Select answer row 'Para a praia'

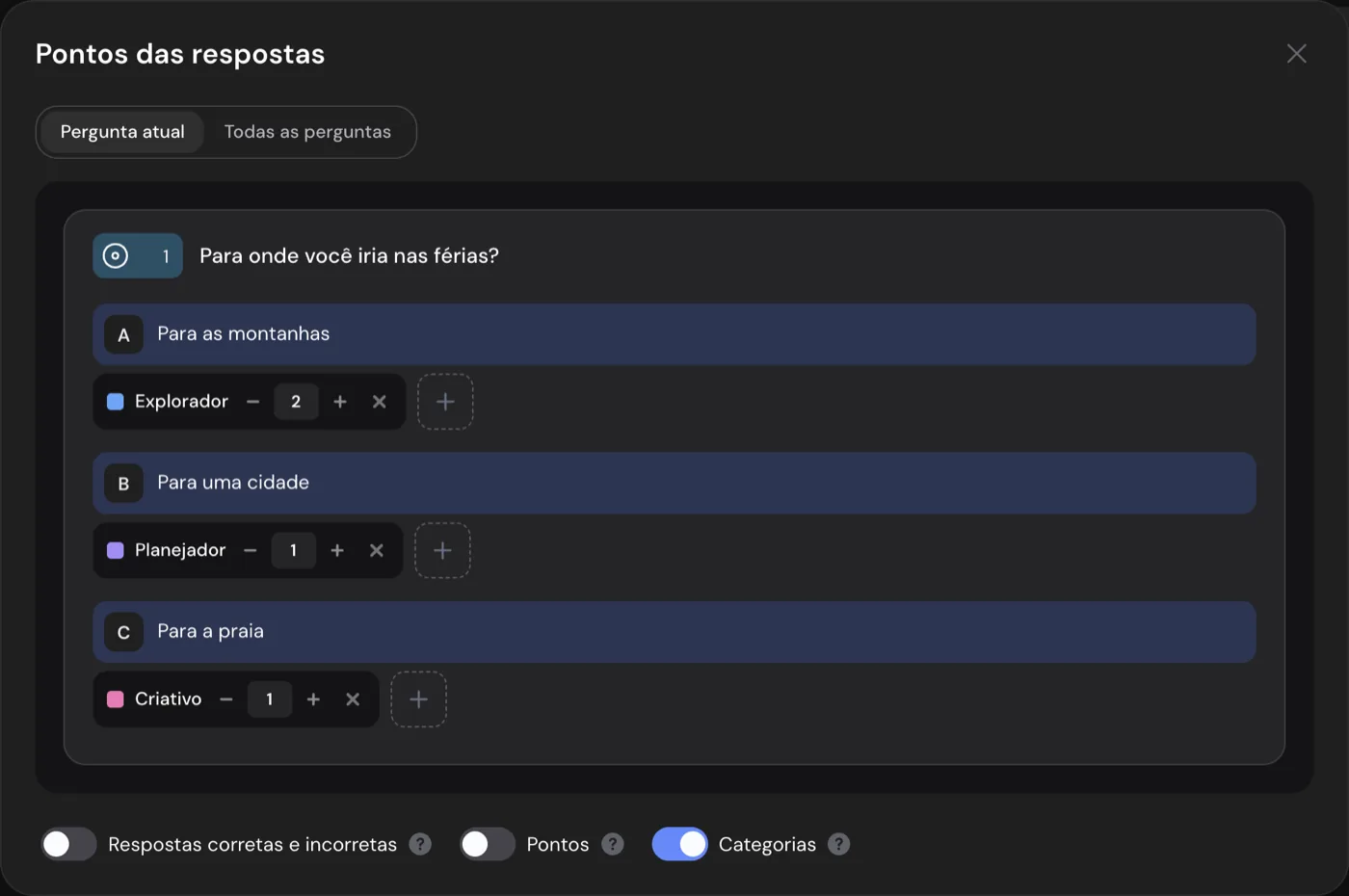click(674, 632)
